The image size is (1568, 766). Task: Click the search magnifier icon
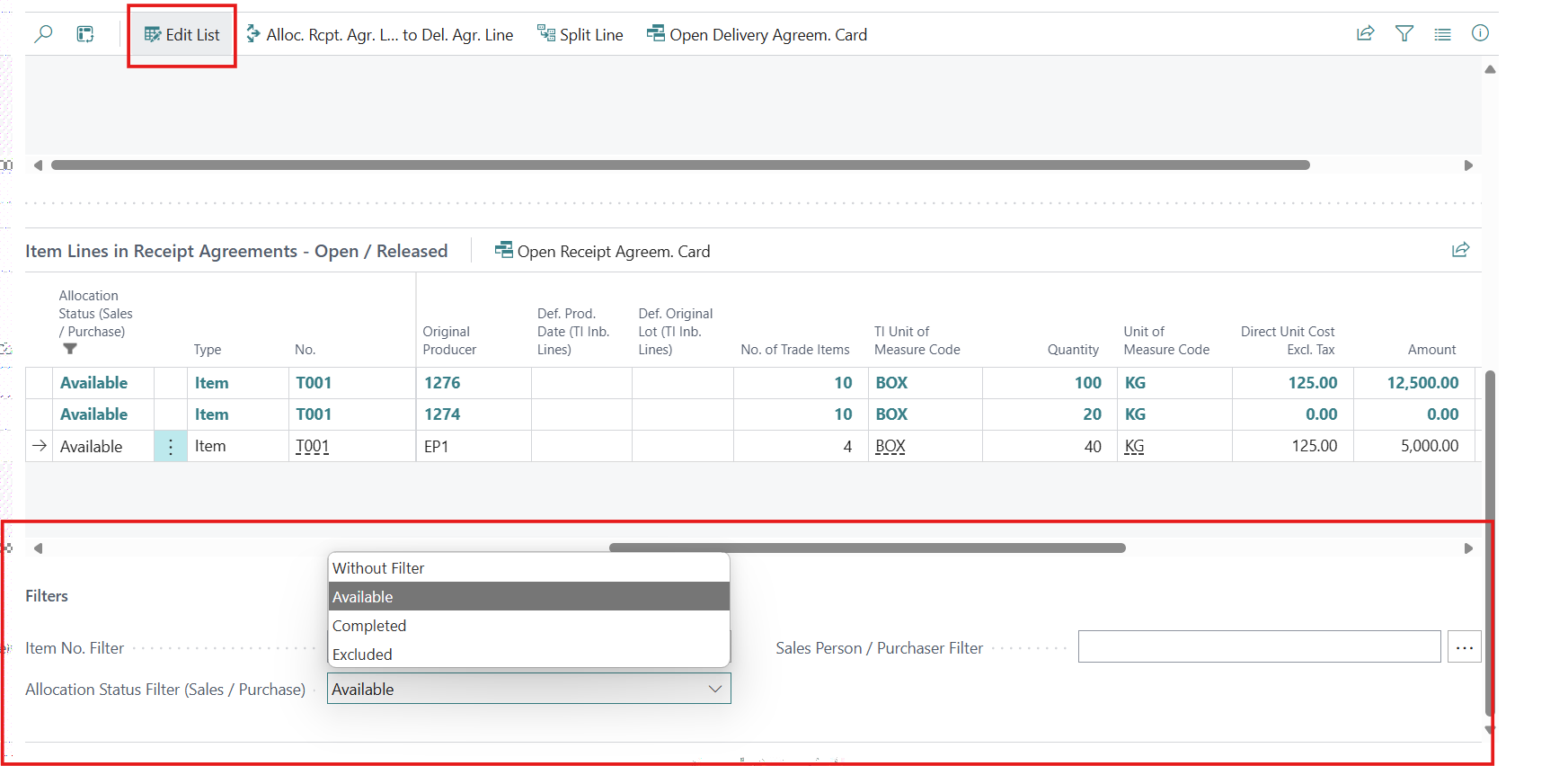click(x=43, y=34)
